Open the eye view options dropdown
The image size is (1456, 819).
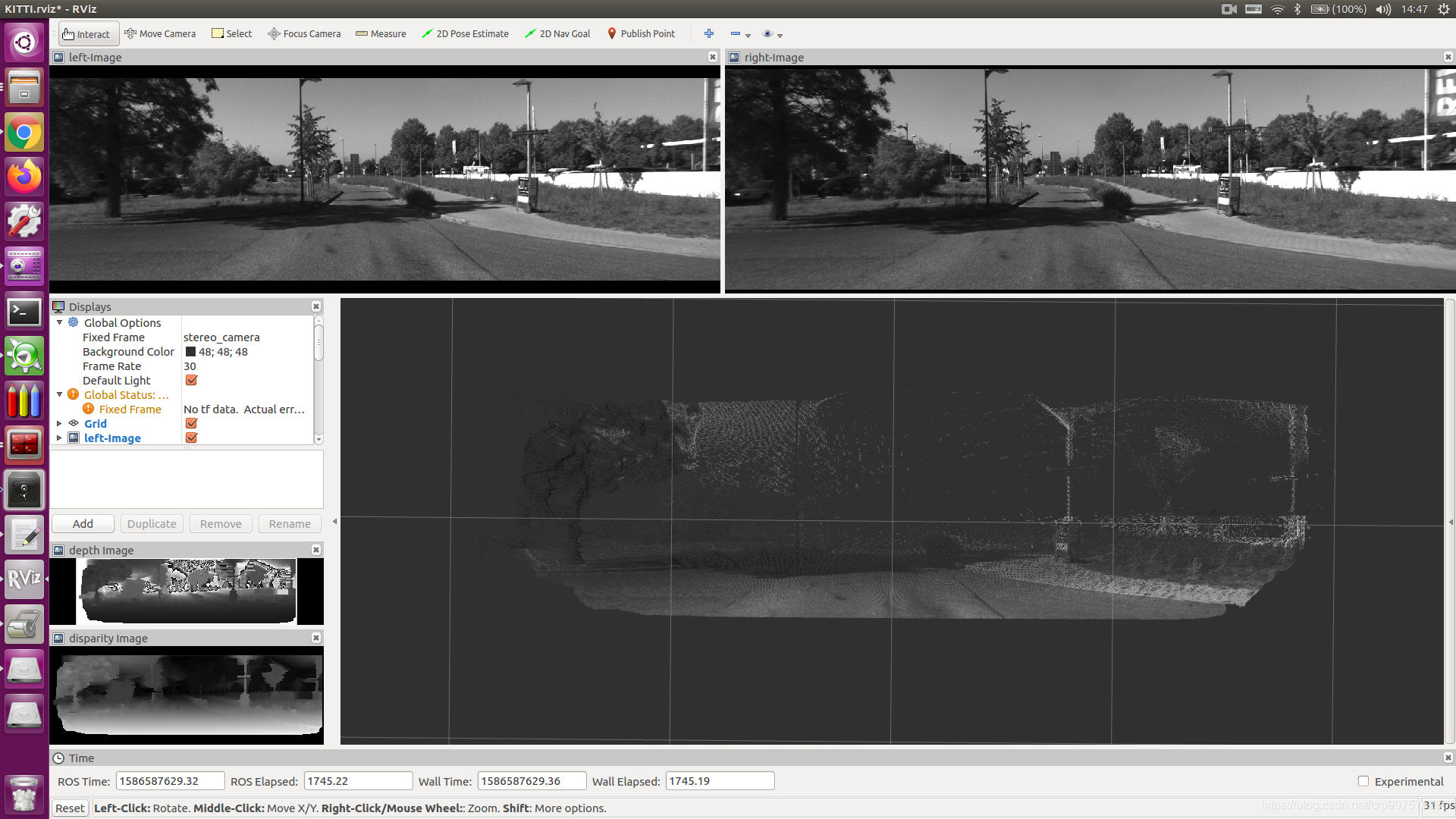click(772, 34)
